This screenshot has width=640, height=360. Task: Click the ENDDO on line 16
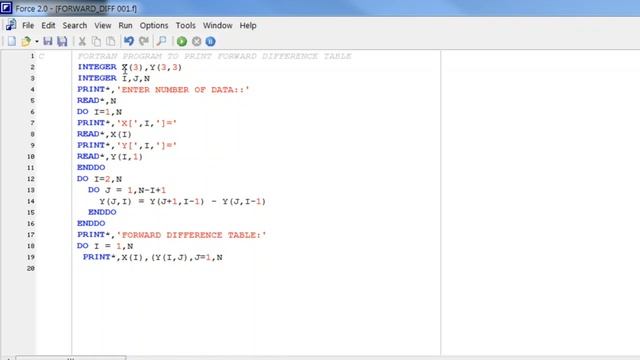click(91, 223)
